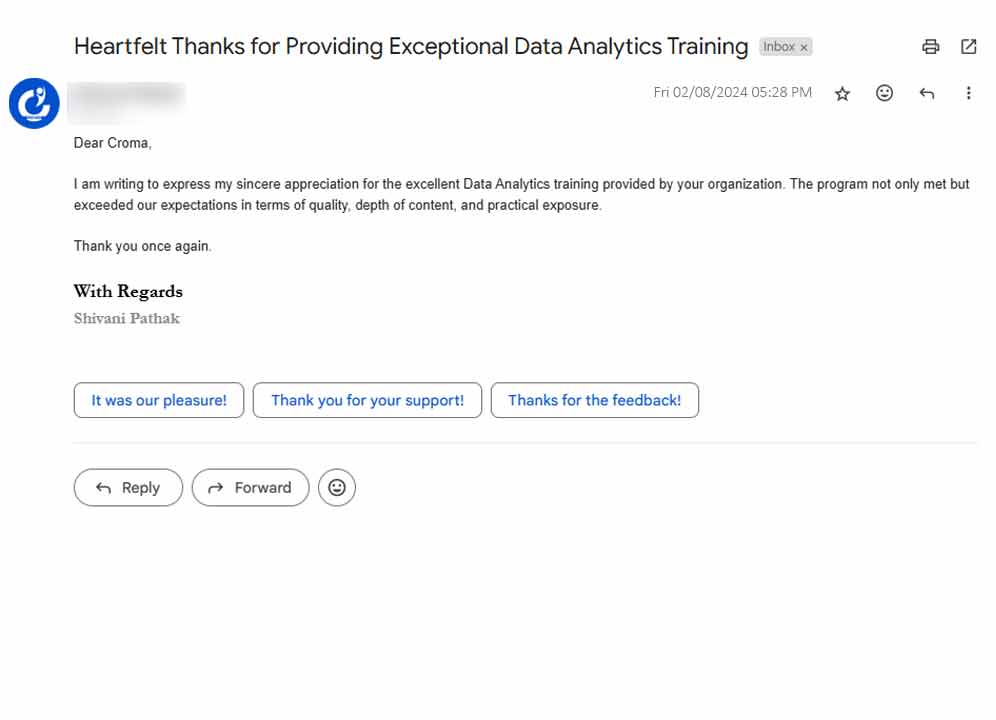Choose the "It was our pleasure!" smart reply
This screenshot has width=996, height=720.
159,400
